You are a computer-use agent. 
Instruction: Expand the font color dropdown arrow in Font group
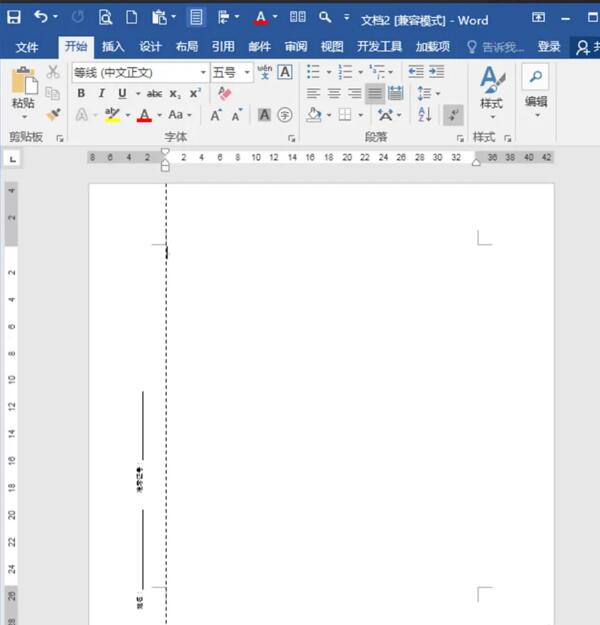point(159,115)
